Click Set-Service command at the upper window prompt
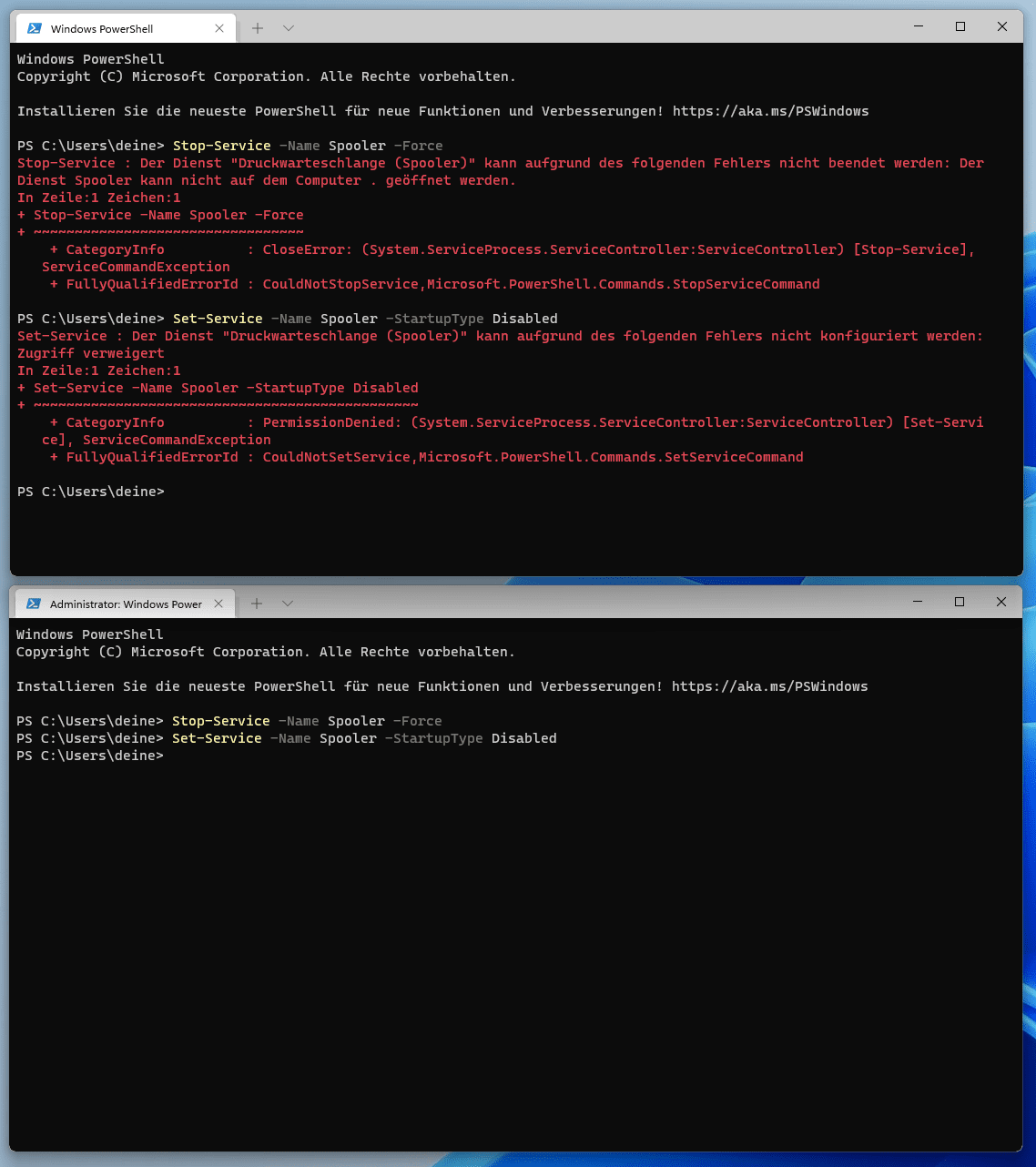The width and height of the screenshot is (1036, 1167). (218, 319)
